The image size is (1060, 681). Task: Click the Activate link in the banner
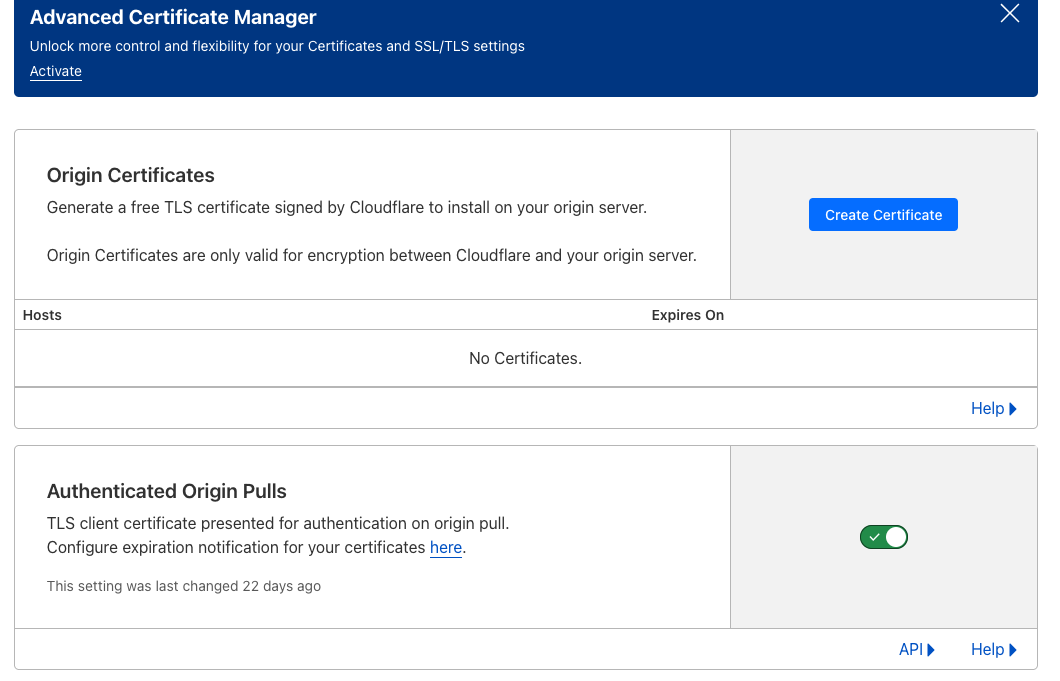click(x=56, y=72)
